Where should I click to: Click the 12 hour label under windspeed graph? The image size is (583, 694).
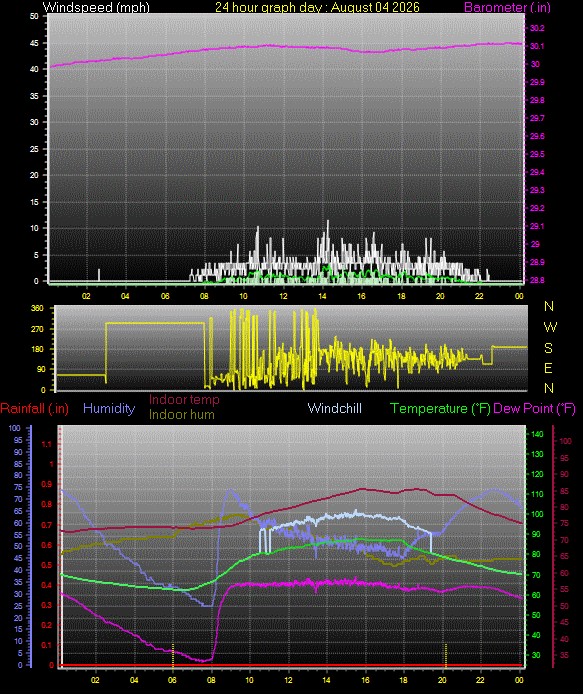(x=282, y=296)
